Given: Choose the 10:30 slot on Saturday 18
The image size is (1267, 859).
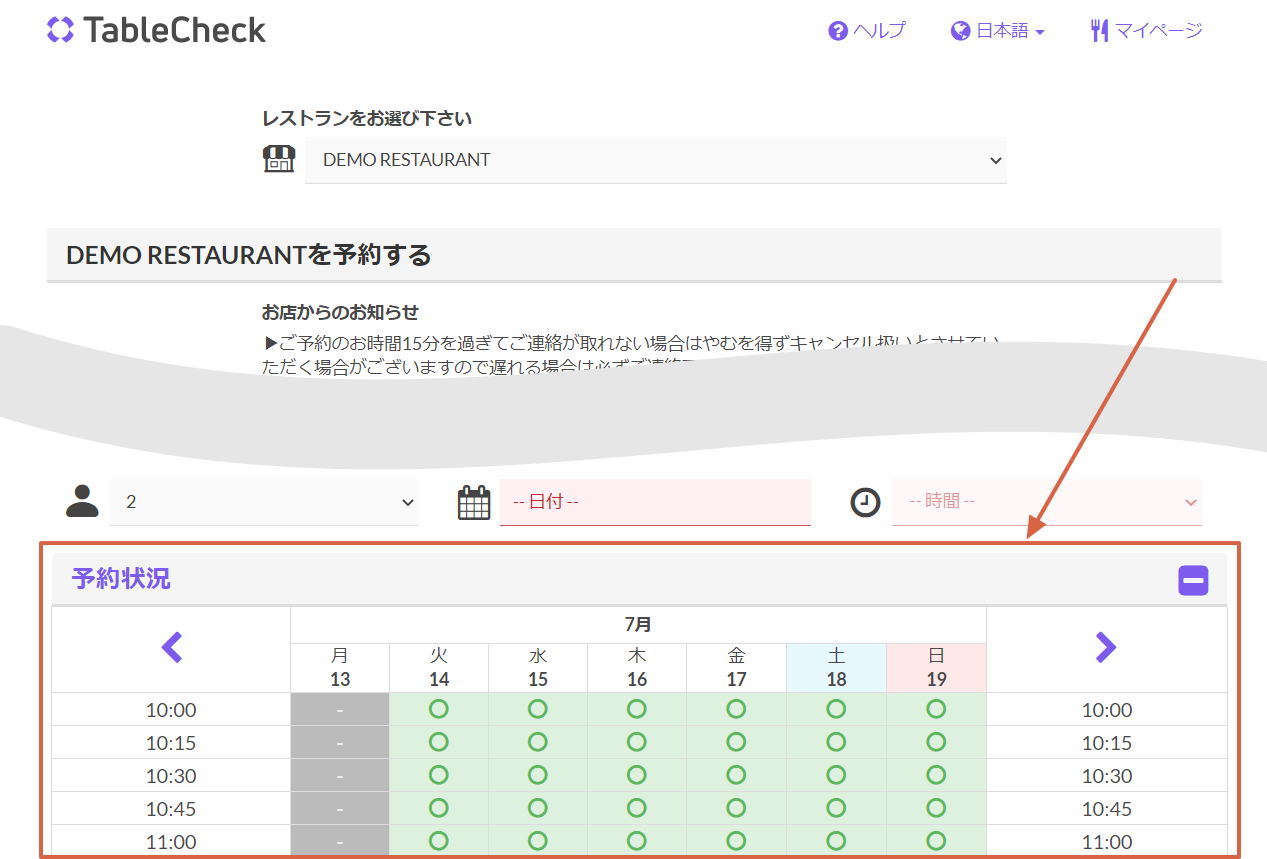Looking at the screenshot, I should [x=837, y=775].
